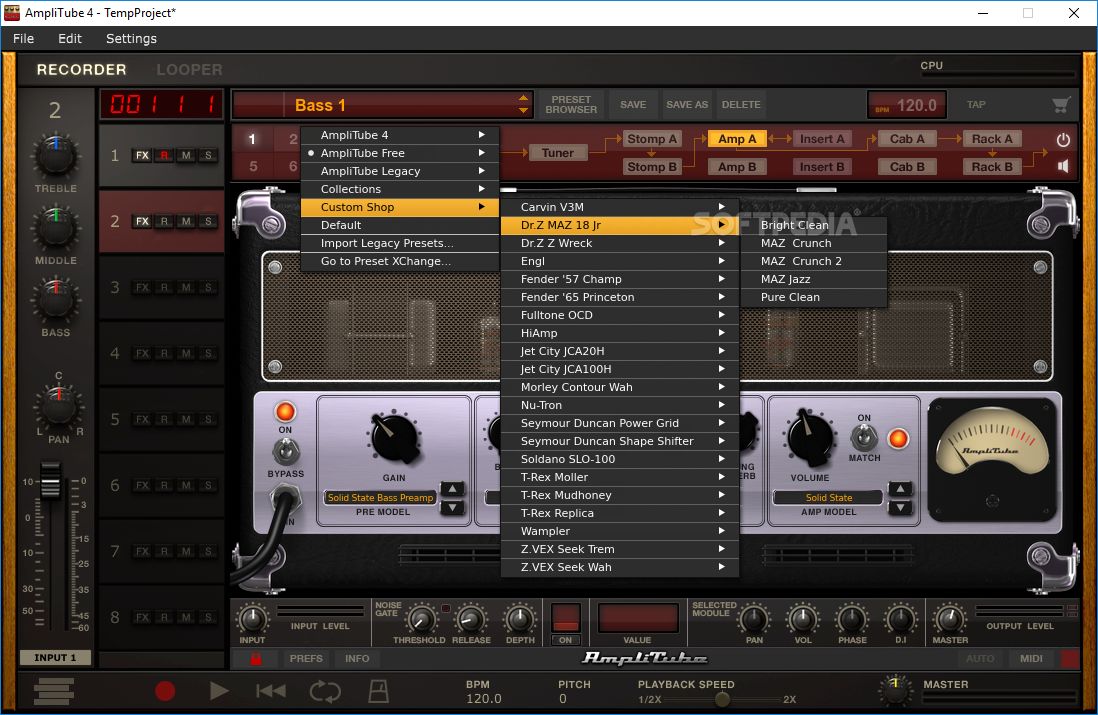The height and width of the screenshot is (715, 1098).
Task: Open the Settings menu
Action: coord(131,39)
